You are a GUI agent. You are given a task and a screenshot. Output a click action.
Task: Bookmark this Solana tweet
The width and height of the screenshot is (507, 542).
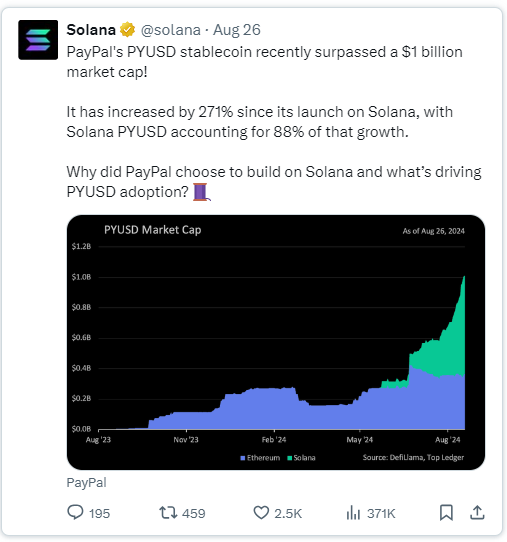pyautogui.click(x=446, y=513)
